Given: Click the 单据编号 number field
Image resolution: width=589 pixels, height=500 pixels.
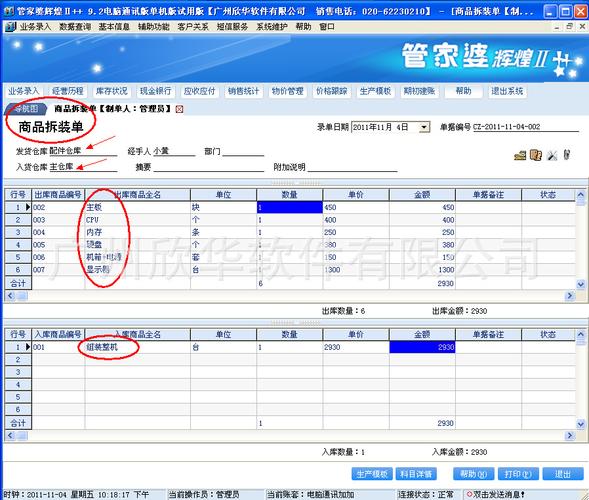Looking at the screenshot, I should coord(526,127).
